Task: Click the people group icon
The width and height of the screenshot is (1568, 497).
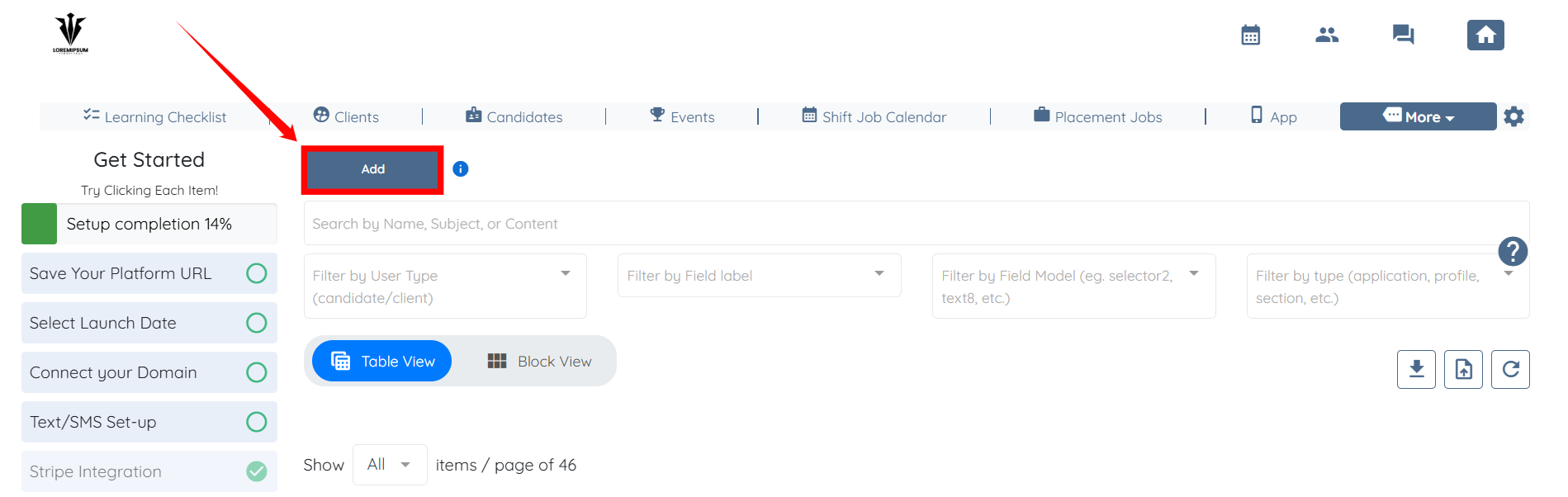Action: (x=1327, y=35)
